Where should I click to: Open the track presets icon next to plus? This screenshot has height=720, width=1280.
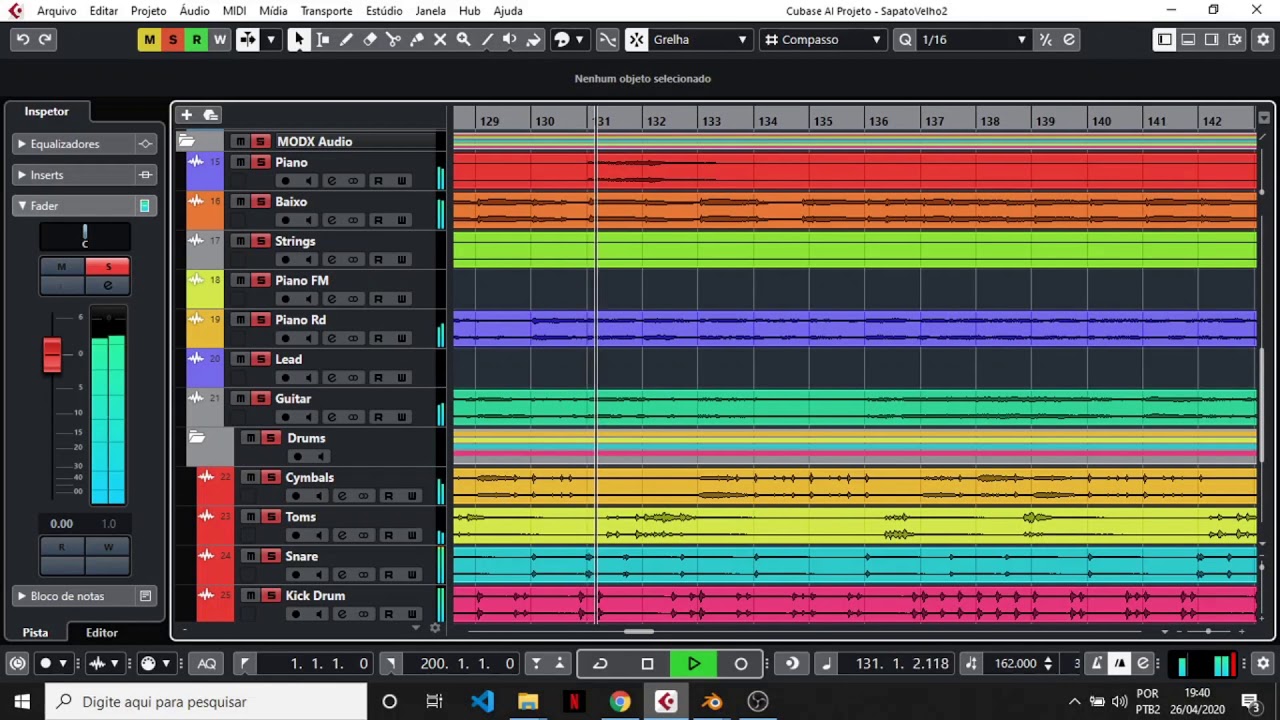(x=210, y=115)
